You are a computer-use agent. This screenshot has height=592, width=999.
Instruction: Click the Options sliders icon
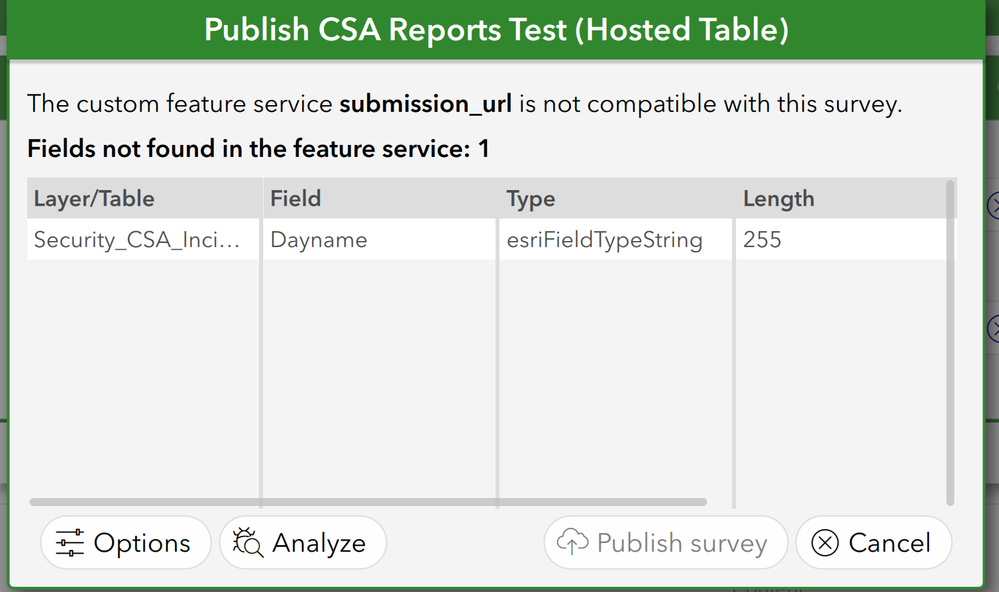tap(70, 543)
